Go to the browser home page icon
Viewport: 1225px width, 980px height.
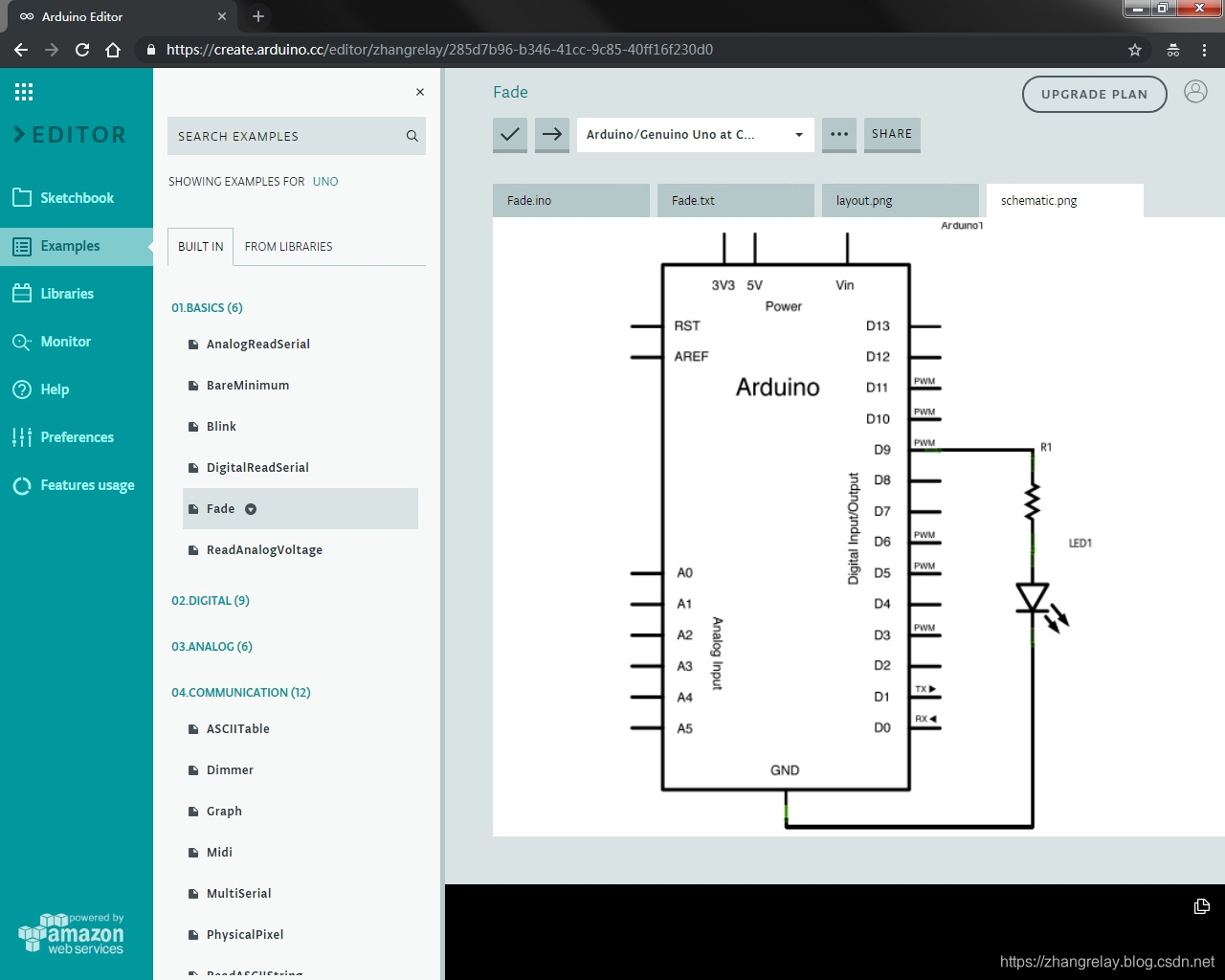113,50
